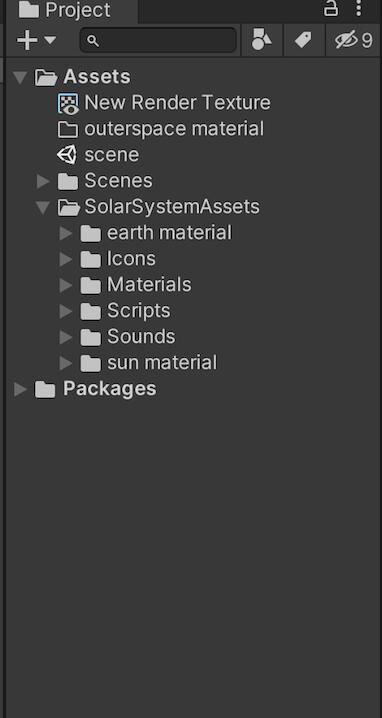Click the magnifier icon in search box
The height and width of the screenshot is (718, 382).
pyautogui.click(x=93, y=41)
